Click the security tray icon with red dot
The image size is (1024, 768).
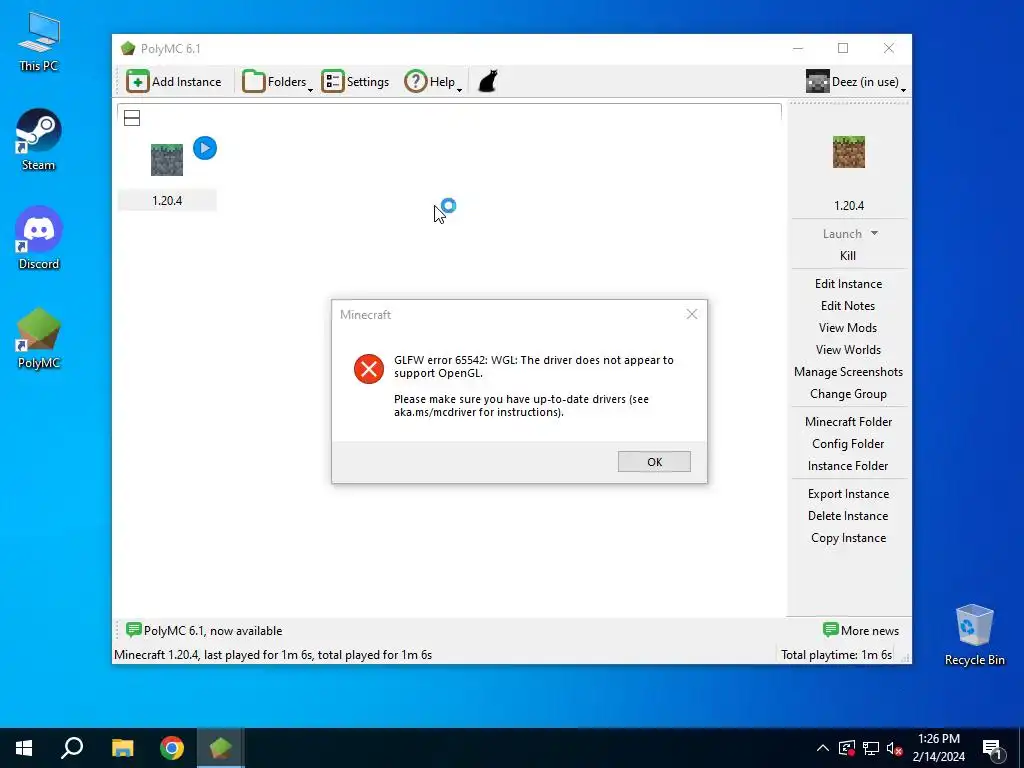click(847, 748)
